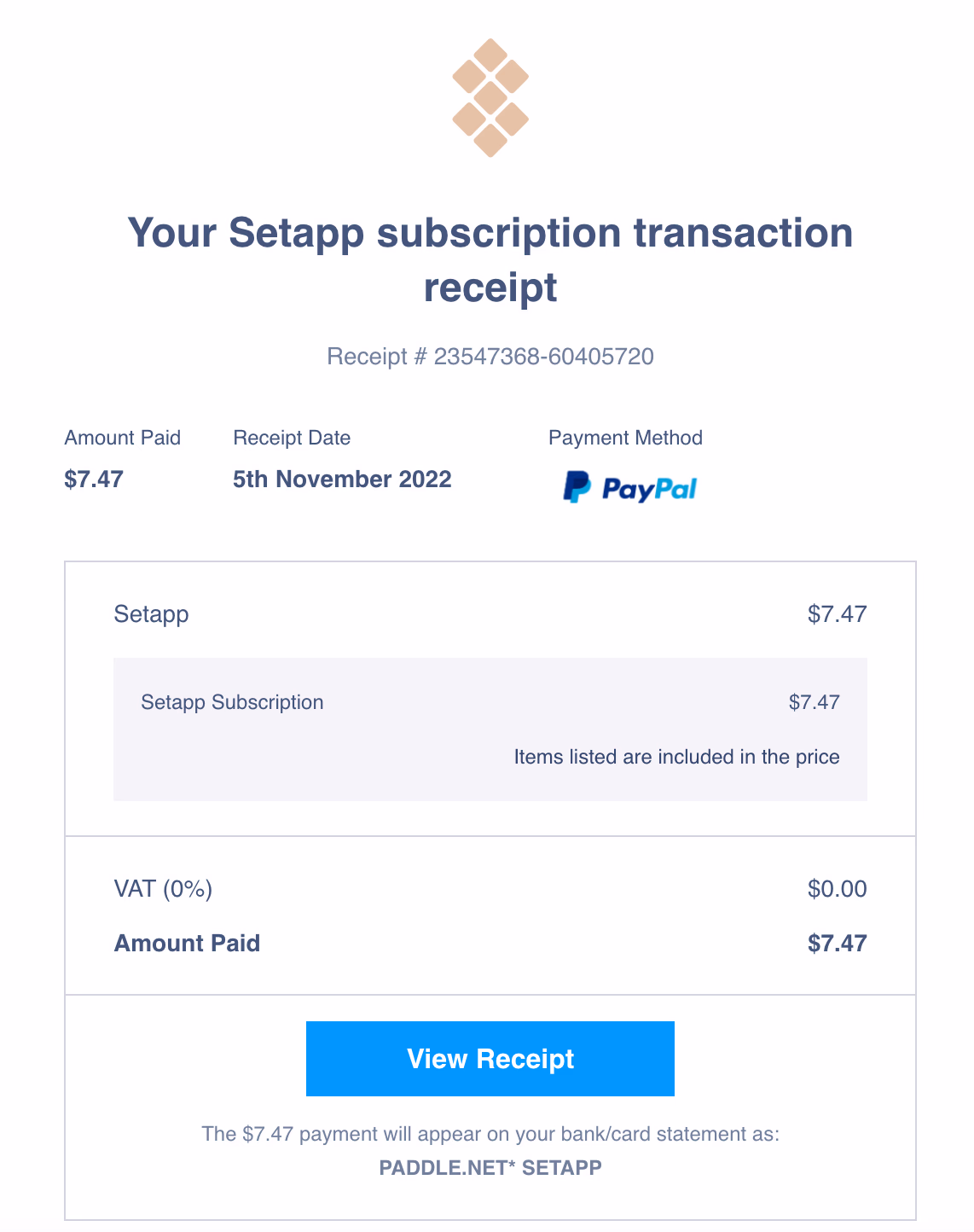Image resolution: width=974 pixels, height=1232 pixels.
Task: Click the Setapp diamond logo
Action: point(490,97)
